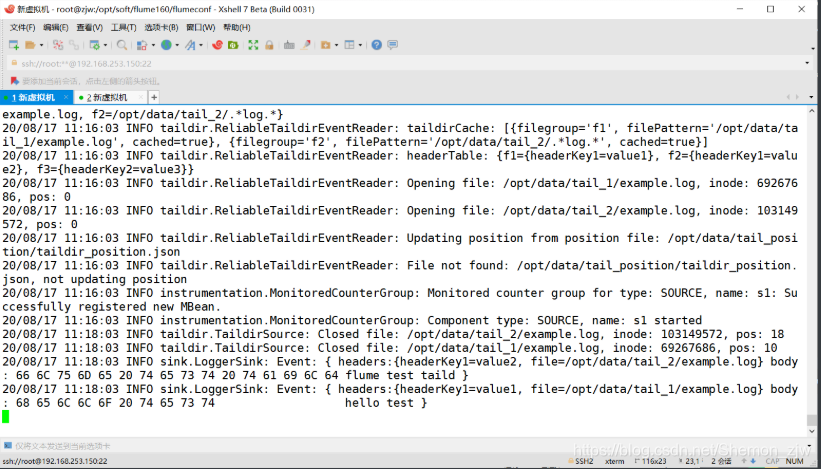Open the 帮助(H) menu
The height and width of the screenshot is (469, 821).
coord(237,28)
